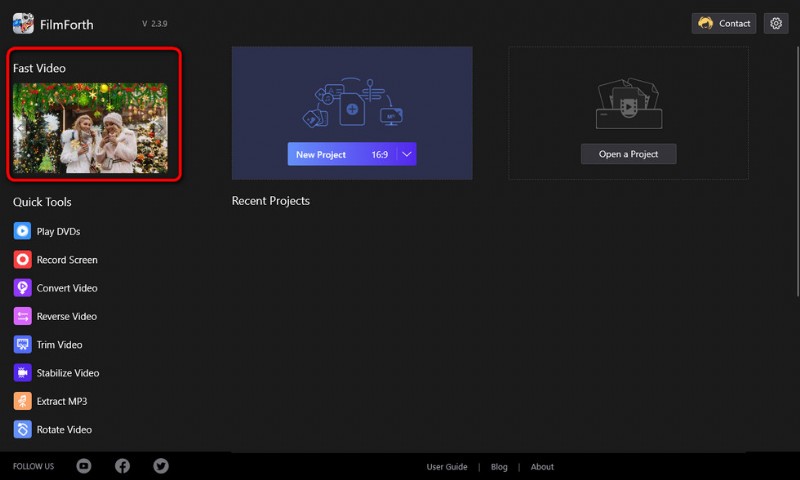Click the Play DVDs disc icon

click(22, 231)
